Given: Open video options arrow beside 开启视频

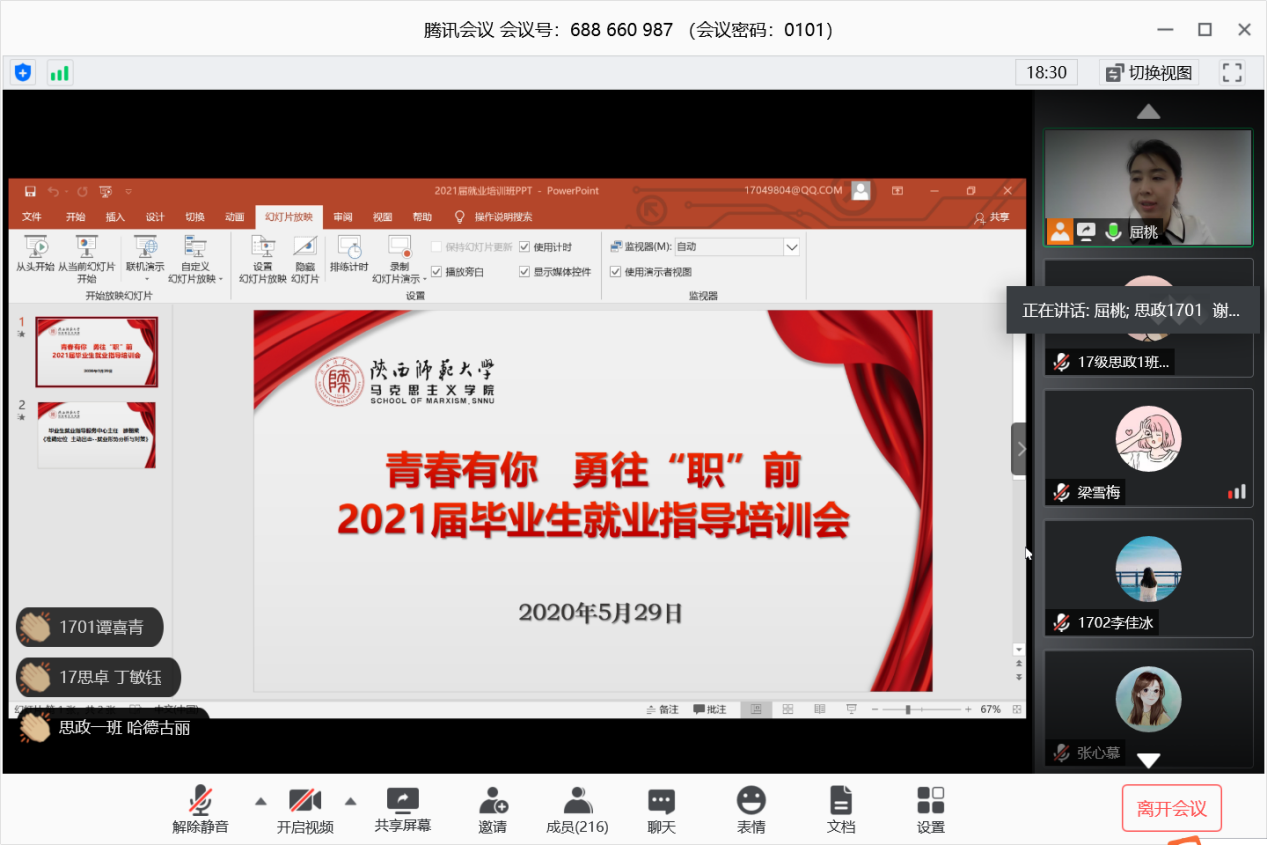Looking at the screenshot, I should (x=350, y=800).
